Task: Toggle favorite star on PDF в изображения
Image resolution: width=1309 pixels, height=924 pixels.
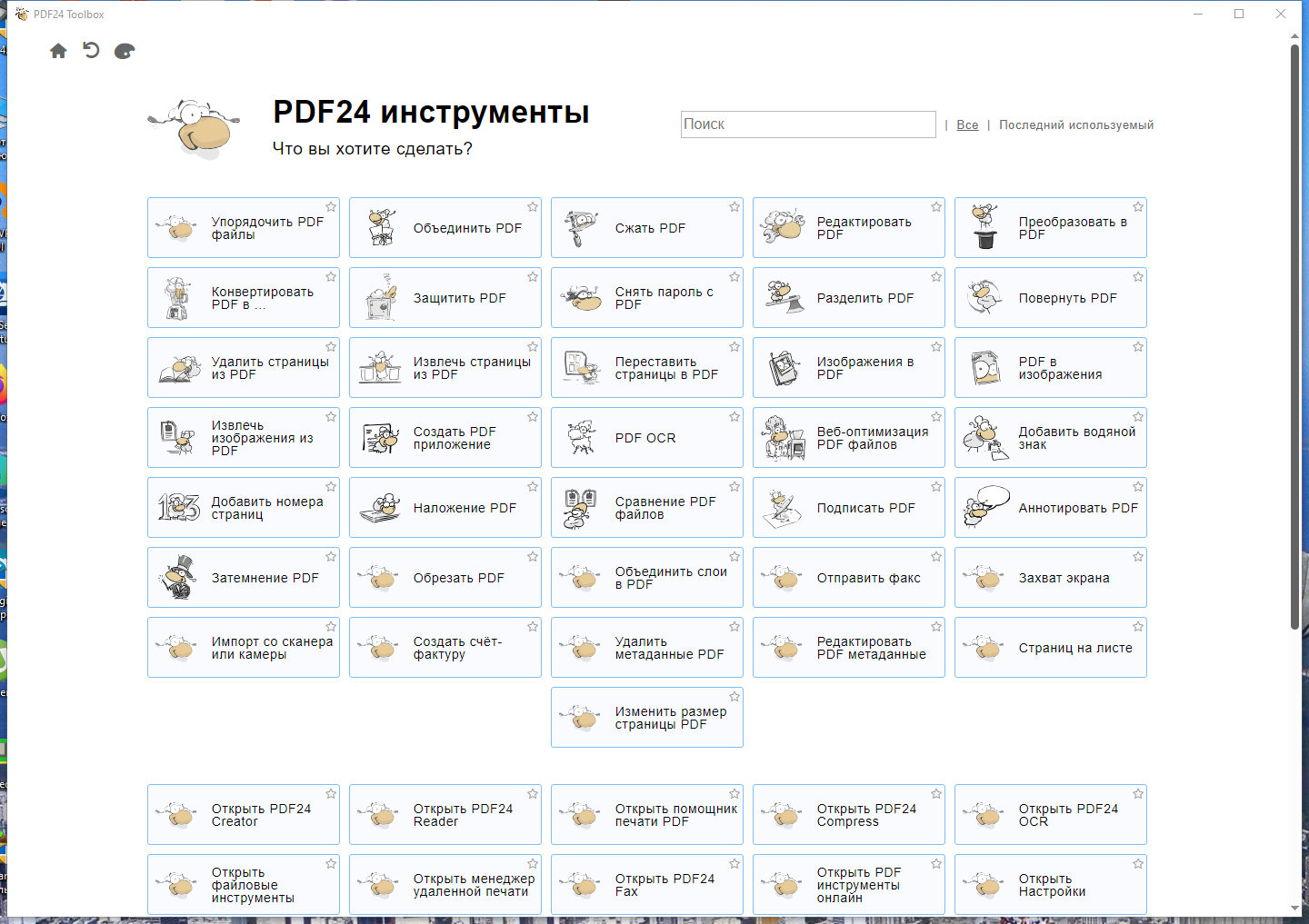Action: click(1138, 347)
